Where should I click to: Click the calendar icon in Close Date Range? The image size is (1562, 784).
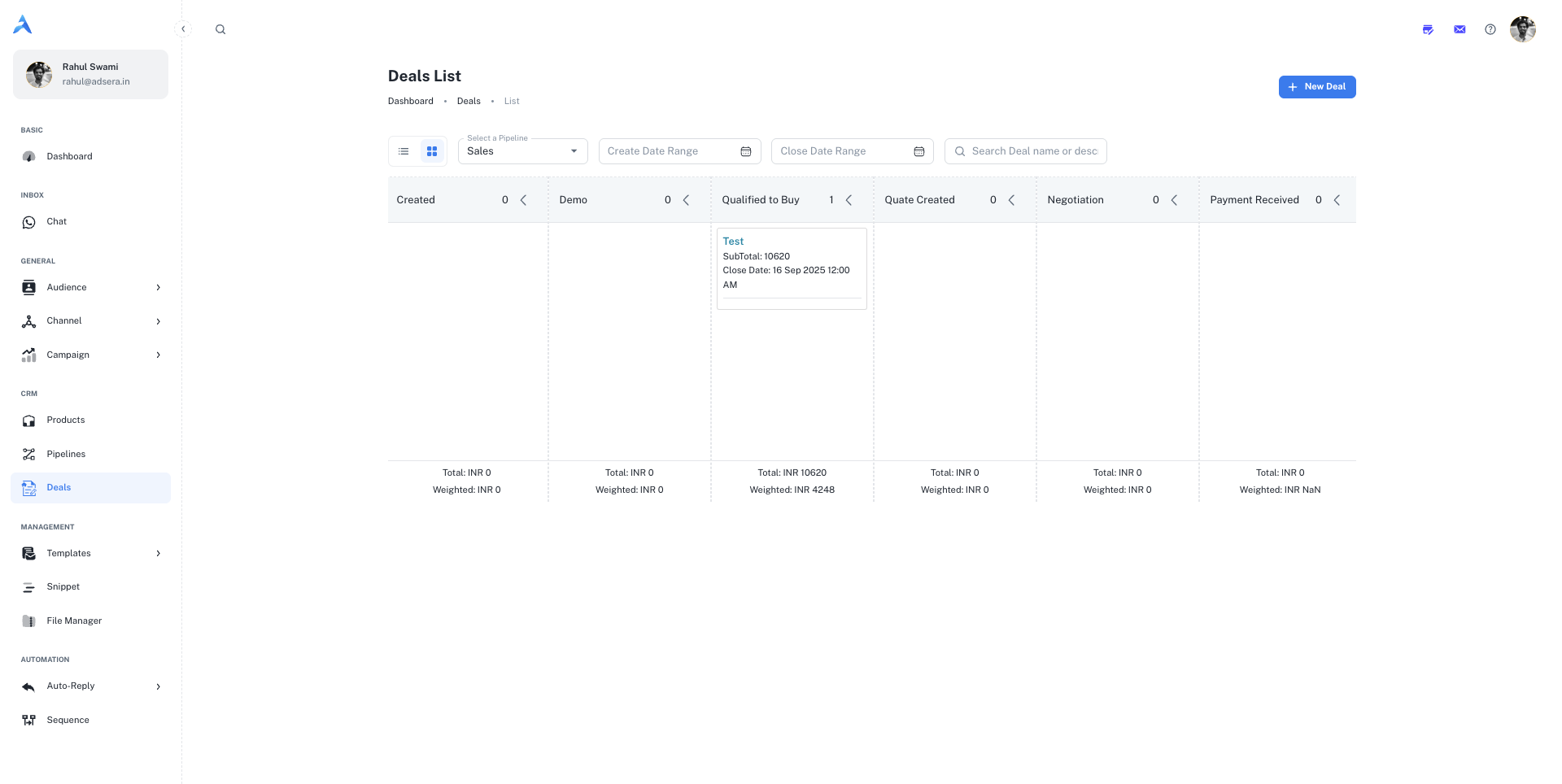(918, 151)
